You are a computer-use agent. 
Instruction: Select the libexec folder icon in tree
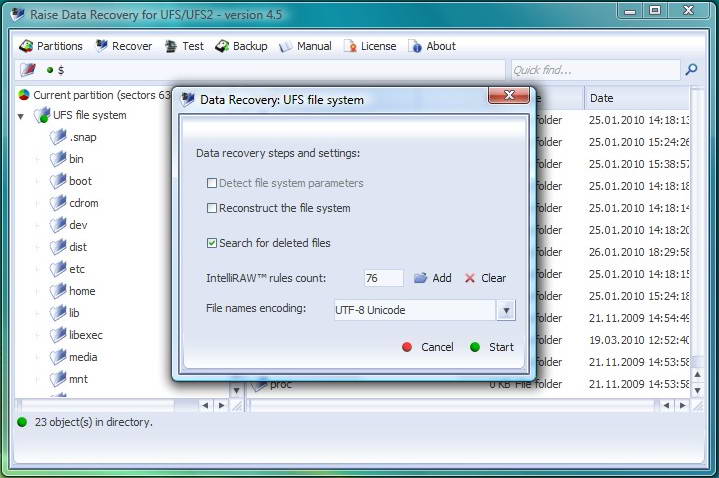click(58, 335)
